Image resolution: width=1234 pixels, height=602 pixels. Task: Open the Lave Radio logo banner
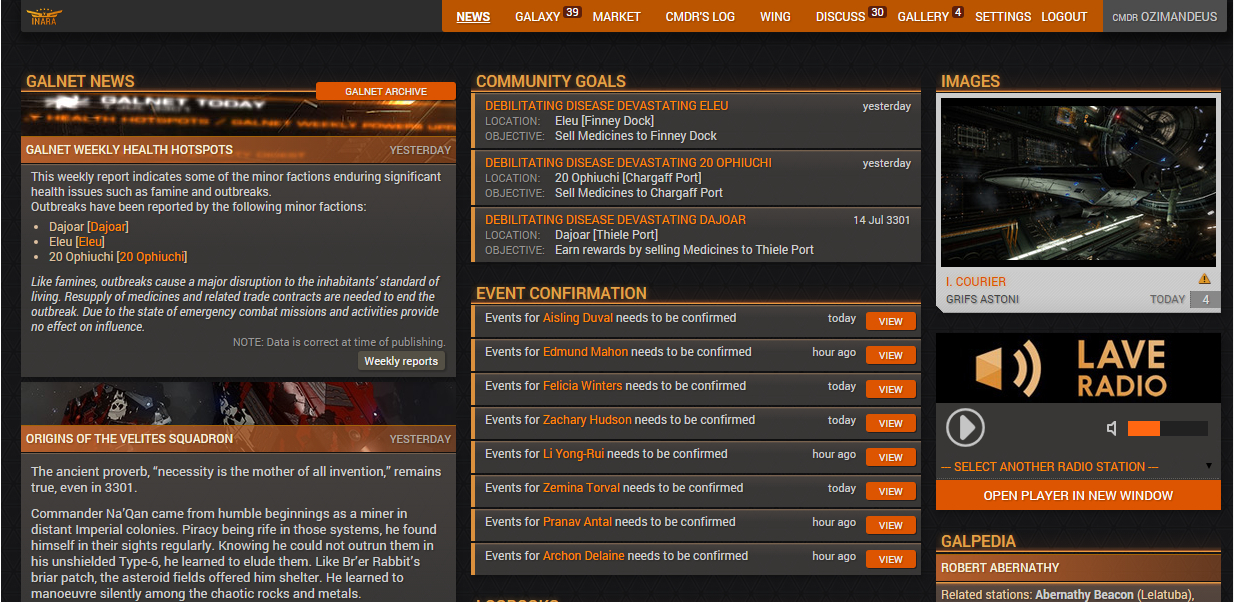1078,367
